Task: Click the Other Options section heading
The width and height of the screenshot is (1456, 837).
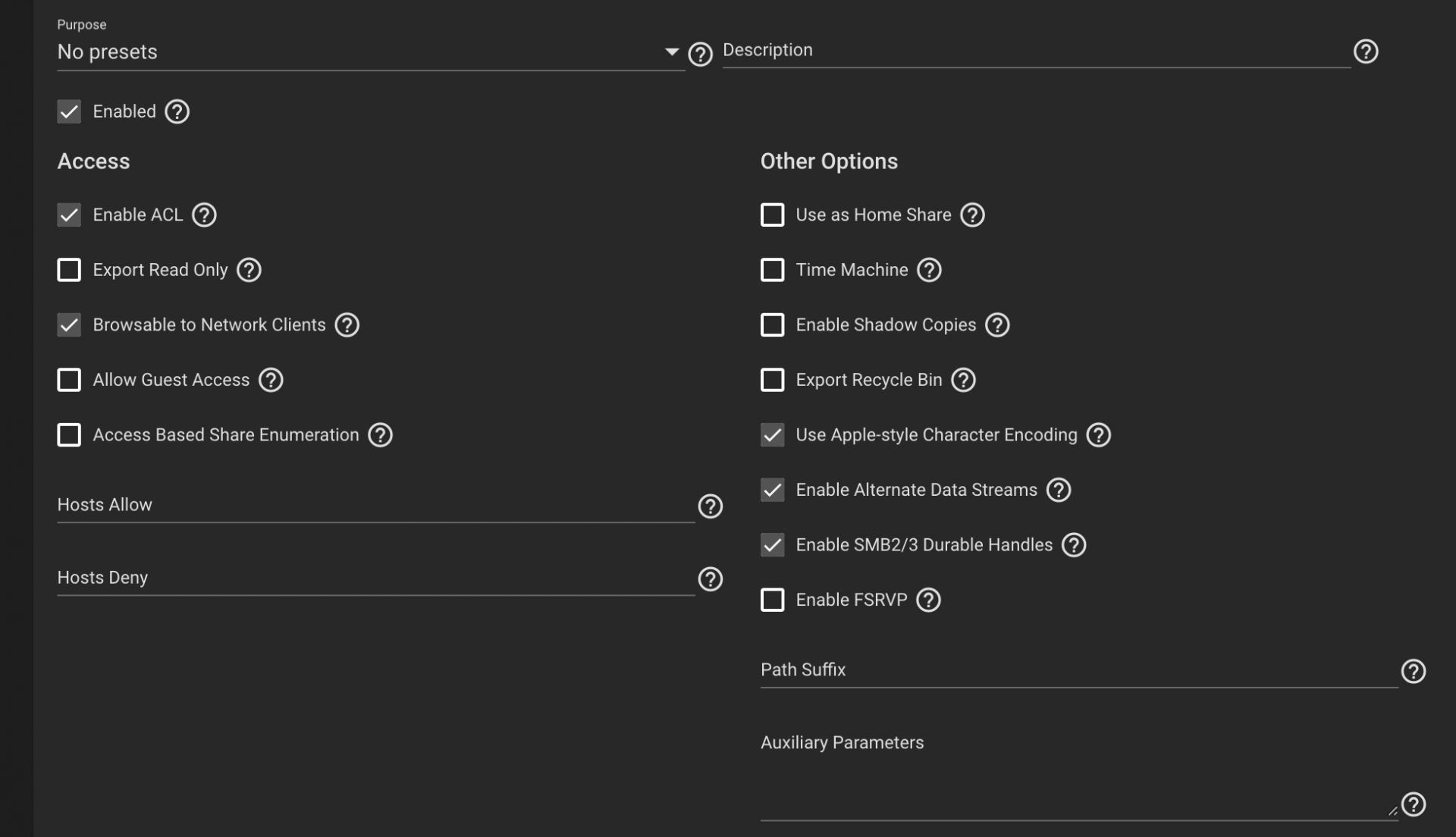Action: [829, 161]
